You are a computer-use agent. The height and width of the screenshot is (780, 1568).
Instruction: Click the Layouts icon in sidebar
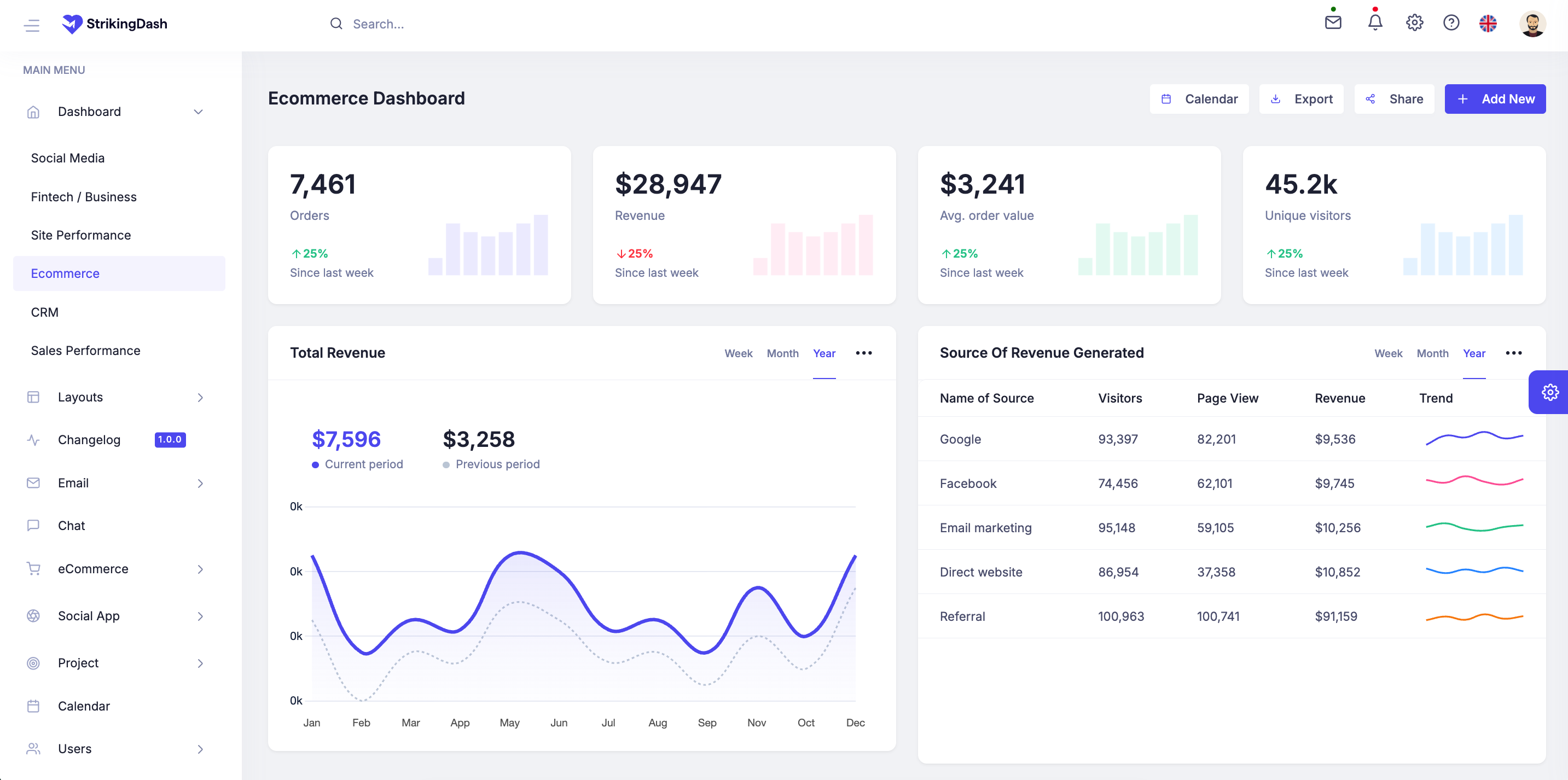coord(33,397)
